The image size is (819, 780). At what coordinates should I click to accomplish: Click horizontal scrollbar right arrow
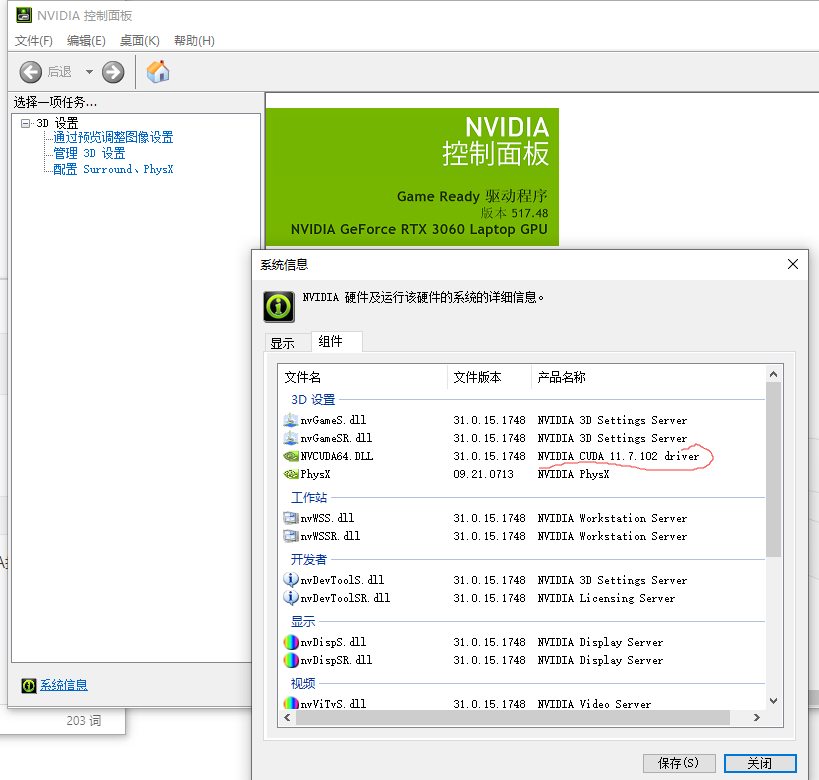point(757,718)
